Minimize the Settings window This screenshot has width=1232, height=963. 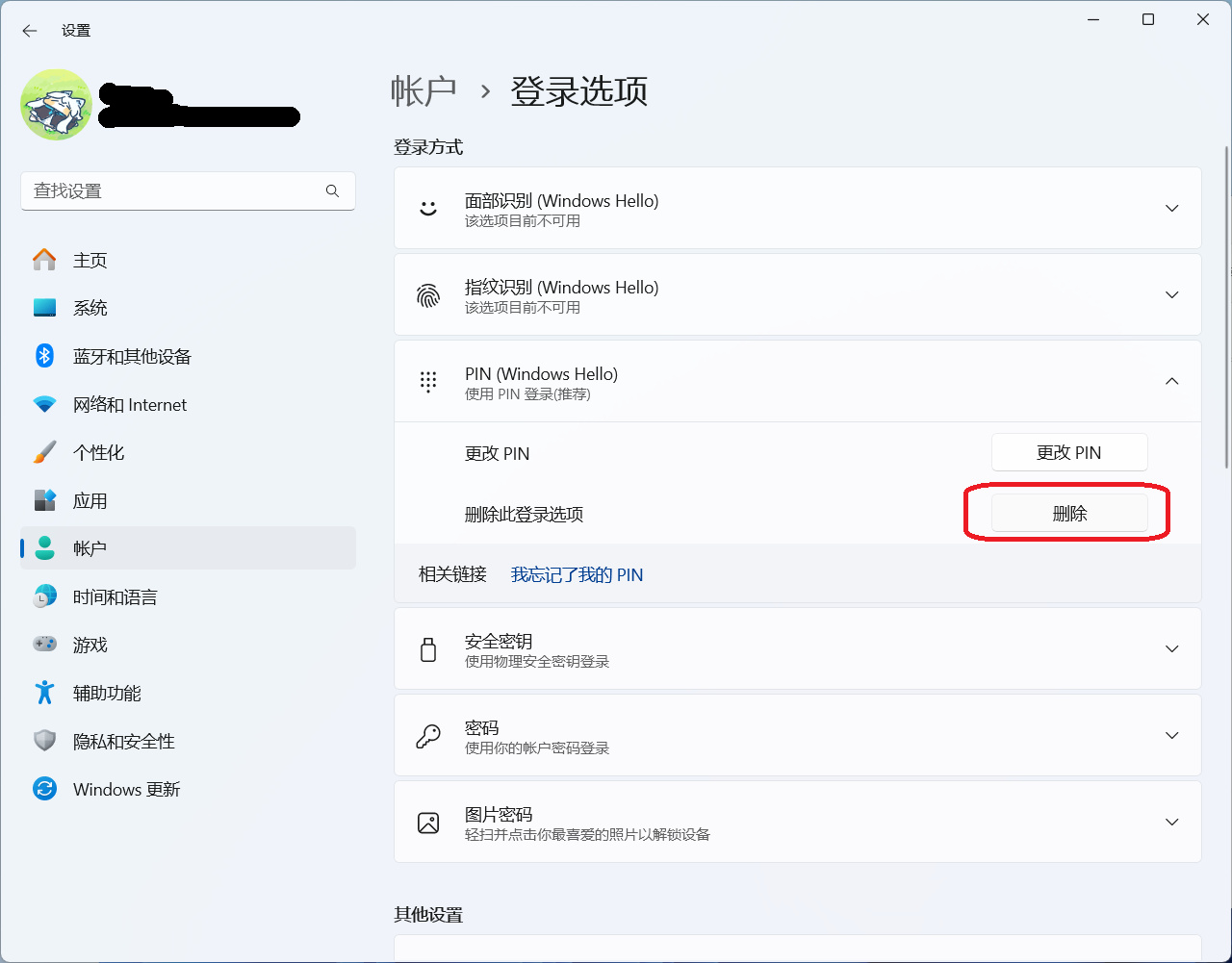(x=1093, y=19)
